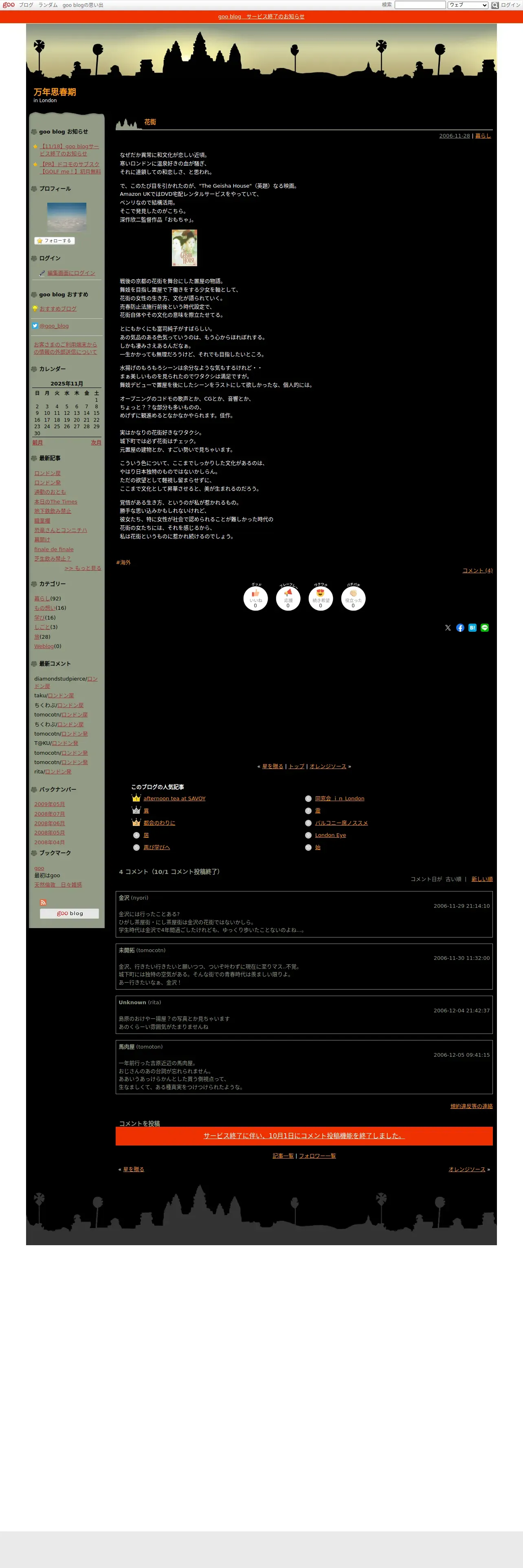Focus the 検索 search input field
Image resolution: width=523 pixels, height=1568 pixels.
(420, 5)
